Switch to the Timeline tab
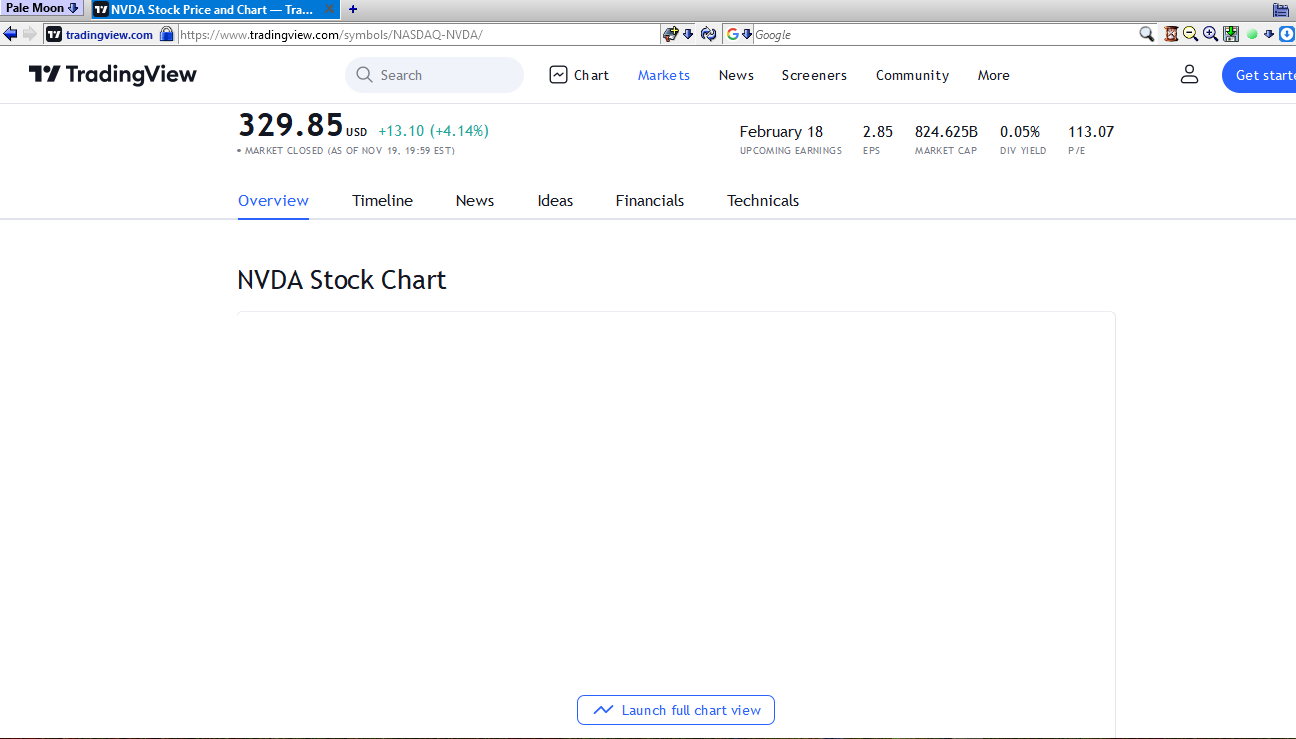 coord(382,200)
